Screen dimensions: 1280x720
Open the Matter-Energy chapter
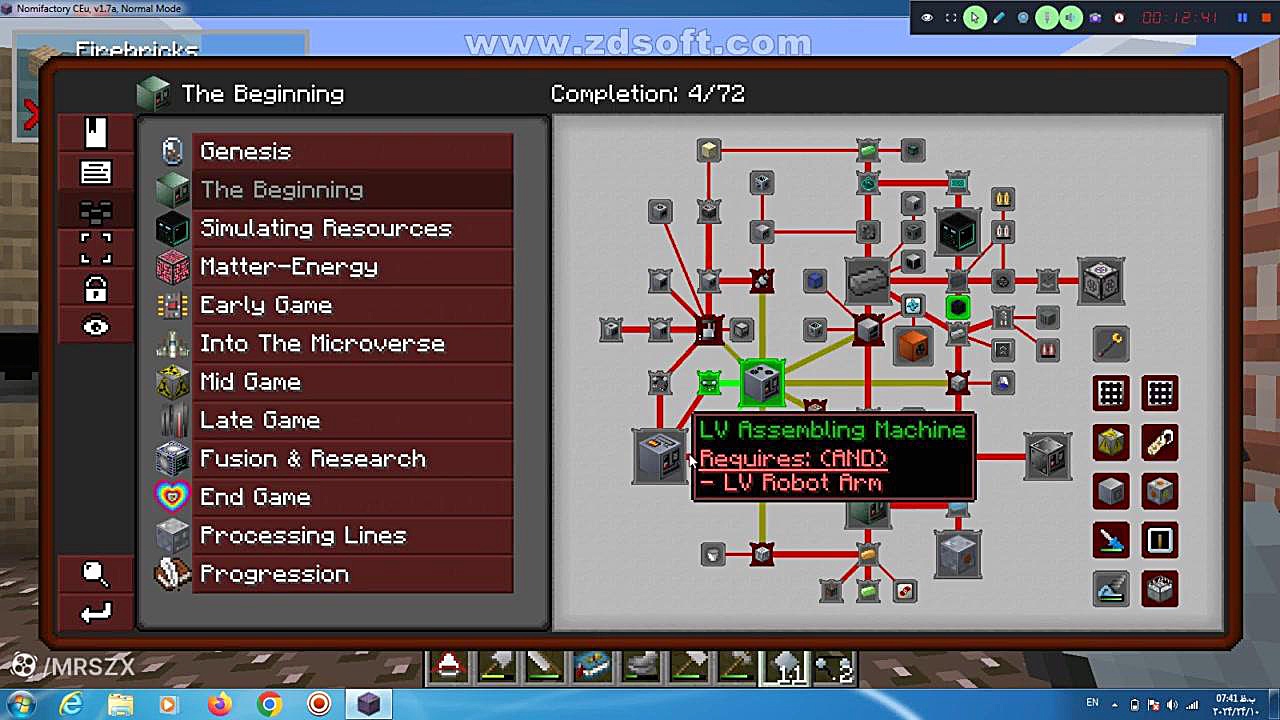pyautogui.click(x=352, y=267)
